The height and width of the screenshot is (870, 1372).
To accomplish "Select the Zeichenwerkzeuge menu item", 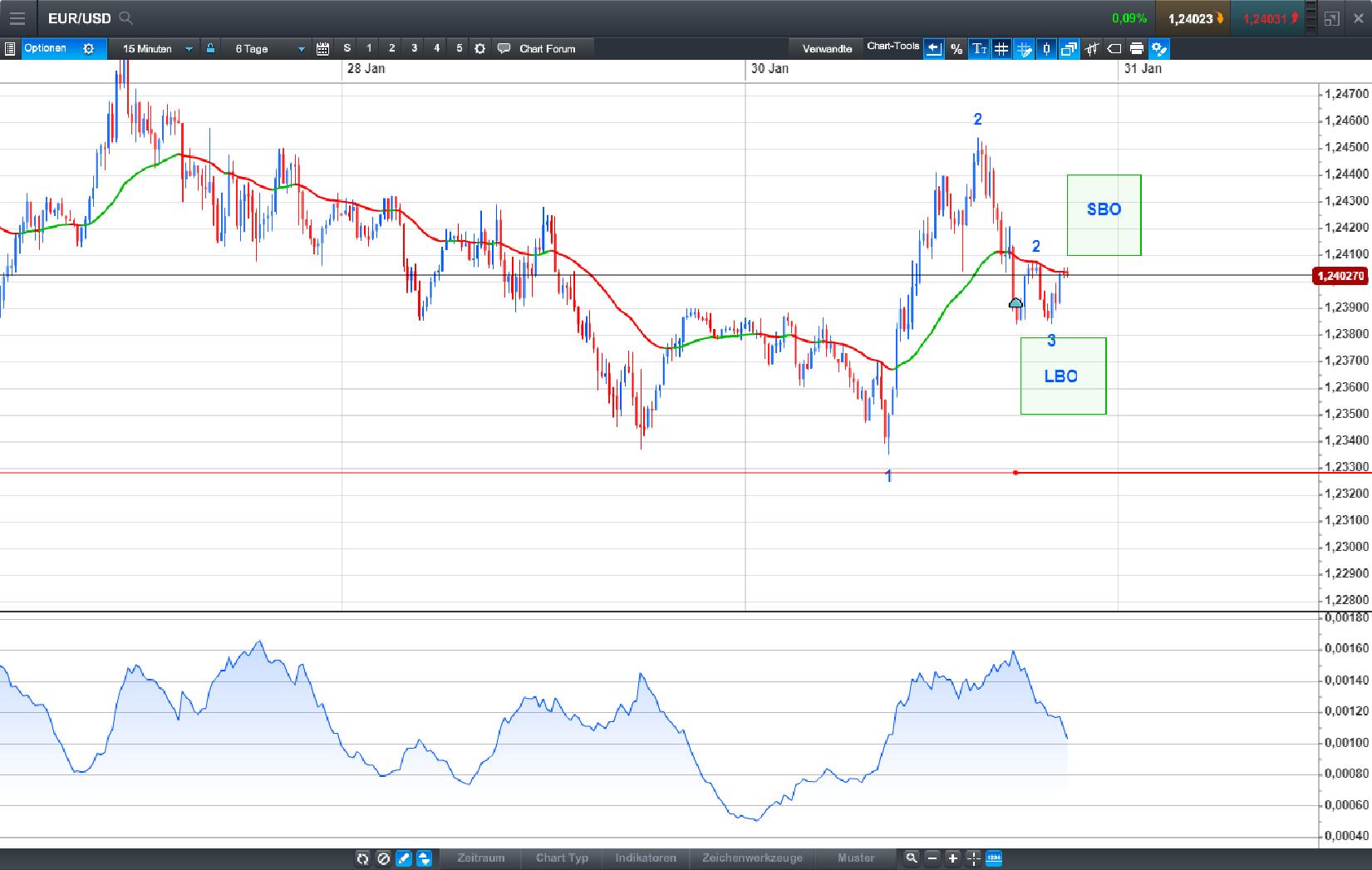I will pyautogui.click(x=752, y=858).
